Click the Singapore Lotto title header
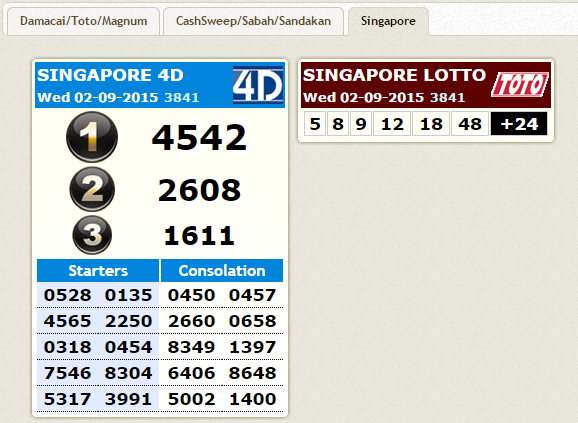 pyautogui.click(x=394, y=75)
